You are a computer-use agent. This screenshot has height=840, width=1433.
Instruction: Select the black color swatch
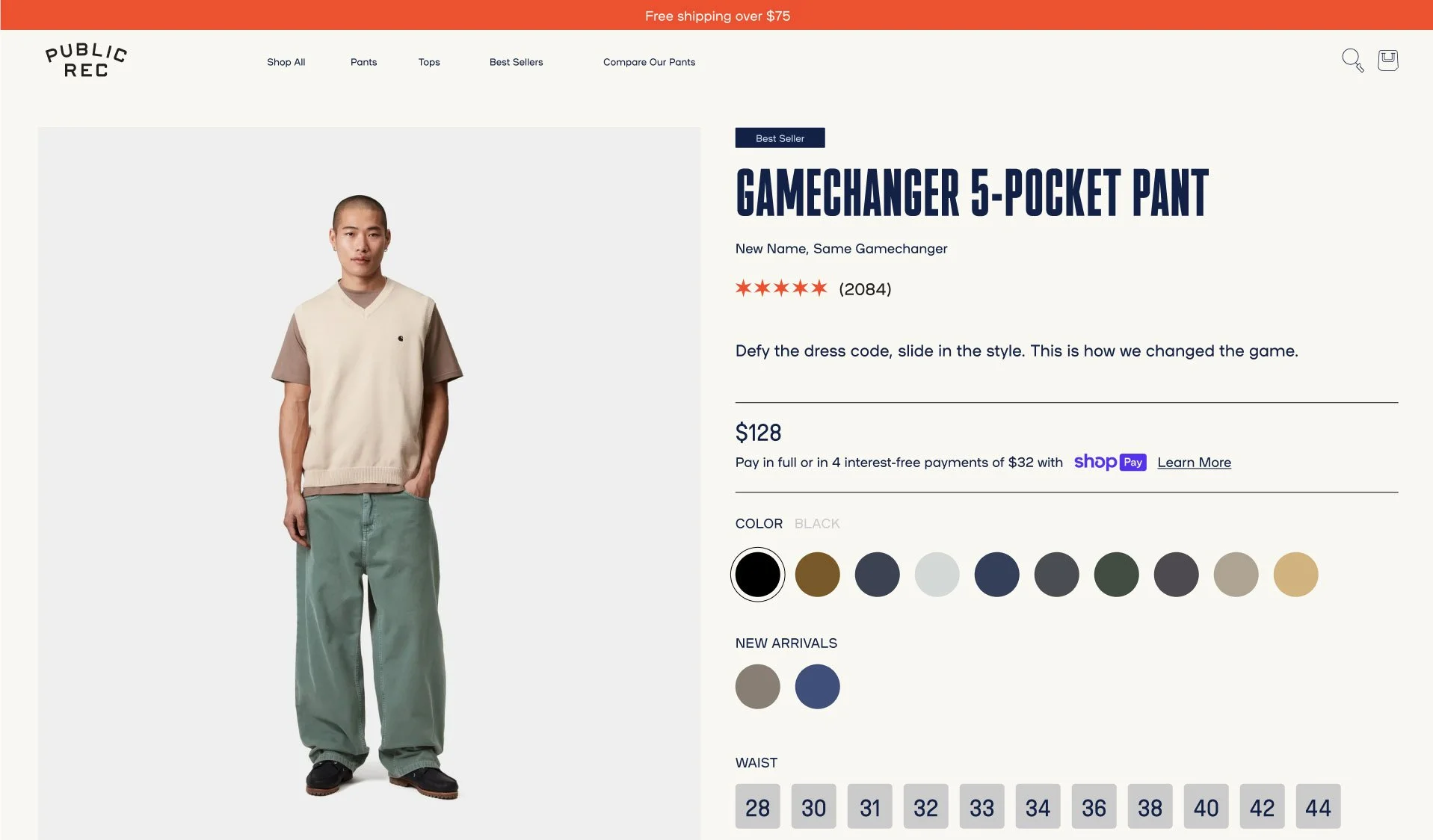click(x=757, y=575)
